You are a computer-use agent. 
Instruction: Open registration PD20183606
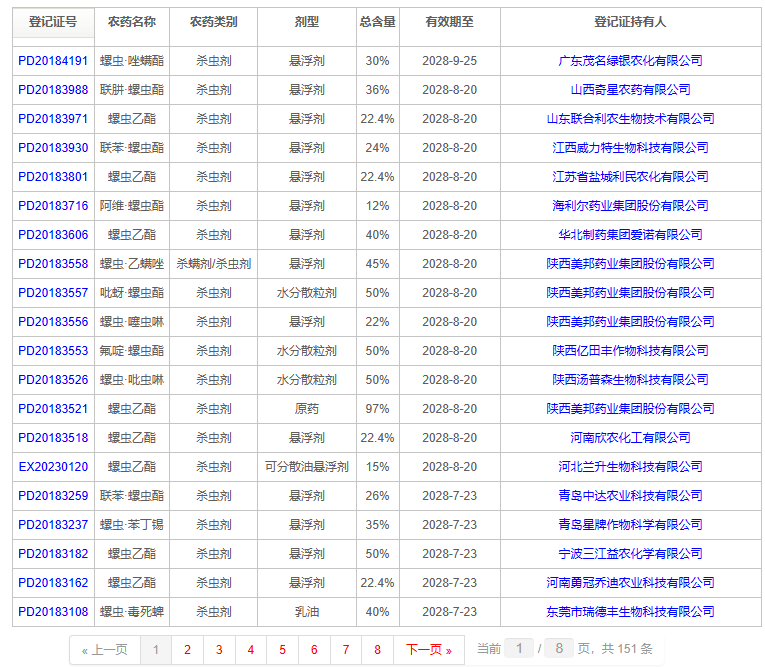[x=53, y=235]
